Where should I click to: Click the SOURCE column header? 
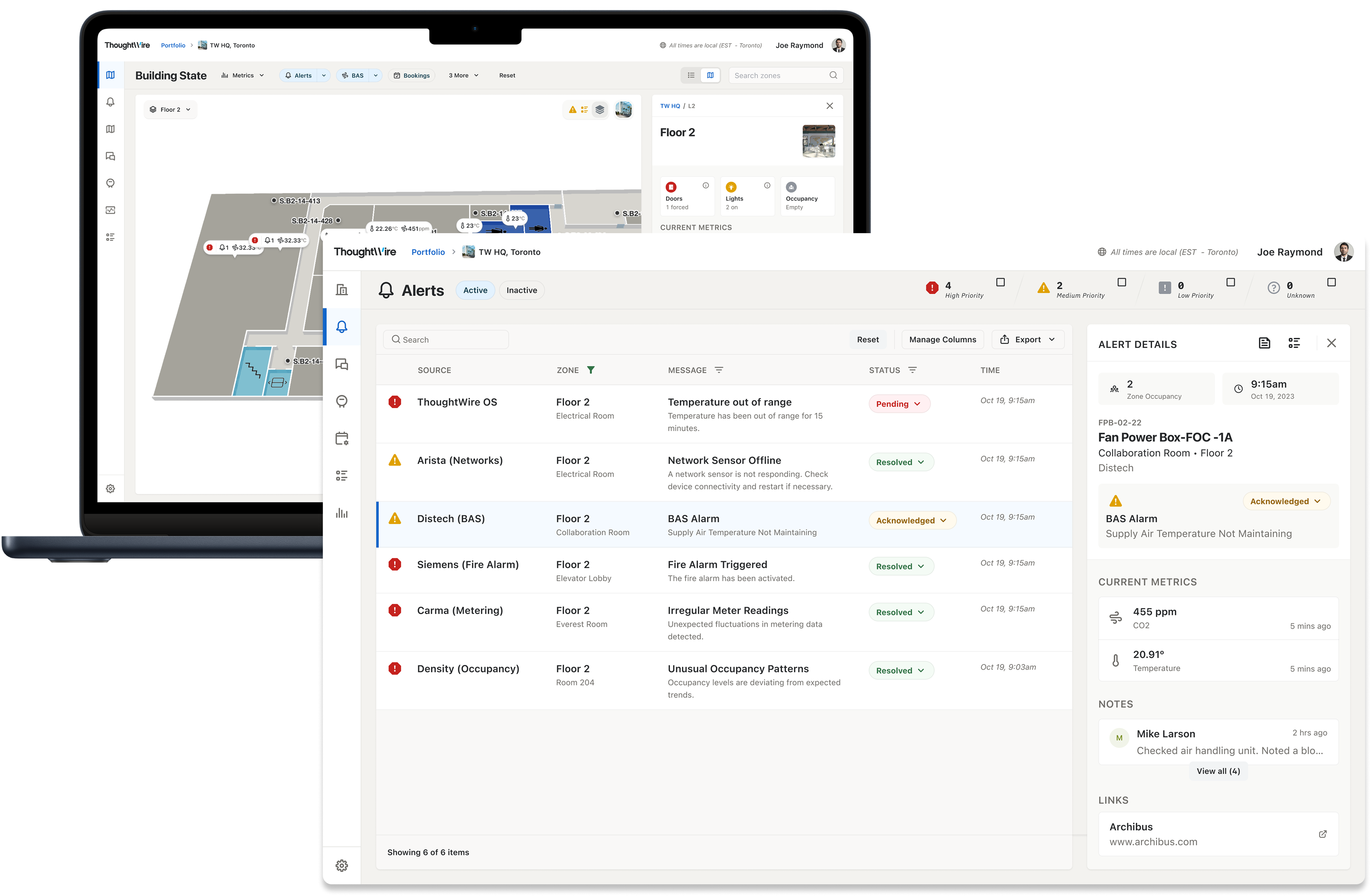[x=434, y=370]
